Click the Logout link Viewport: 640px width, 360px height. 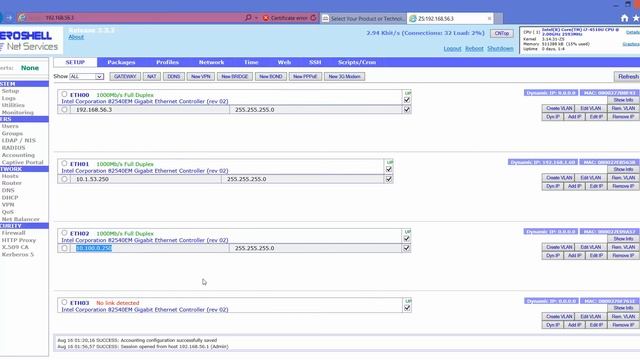452,49
